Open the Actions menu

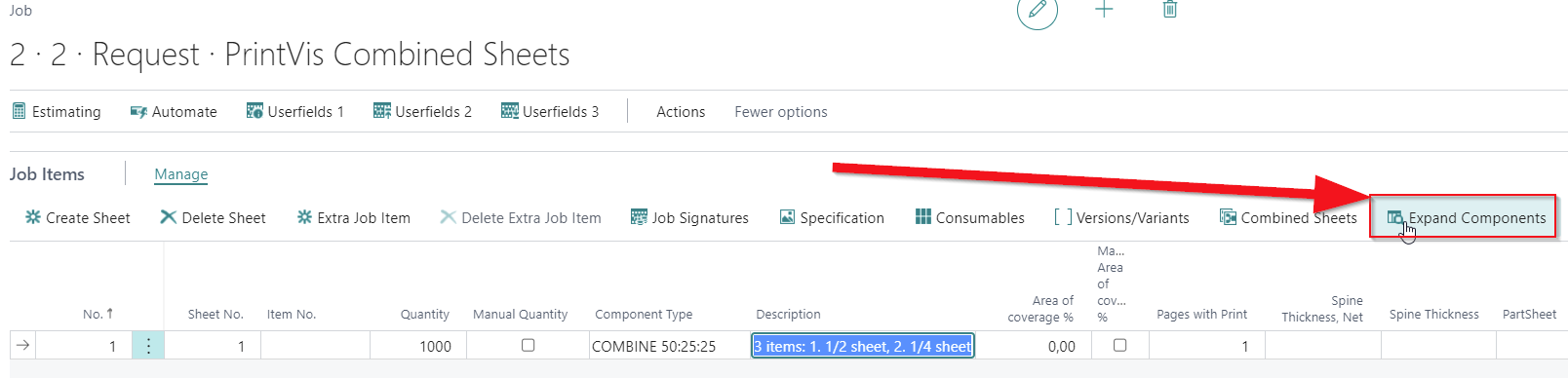click(681, 112)
